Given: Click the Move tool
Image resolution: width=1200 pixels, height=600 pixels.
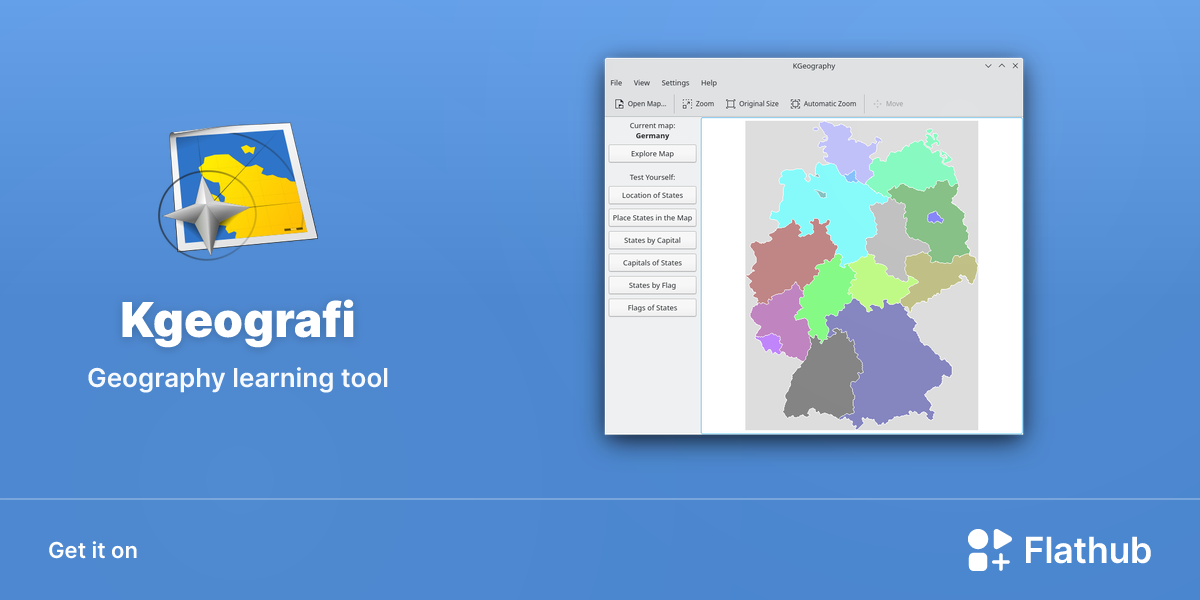Looking at the screenshot, I should pos(888,104).
